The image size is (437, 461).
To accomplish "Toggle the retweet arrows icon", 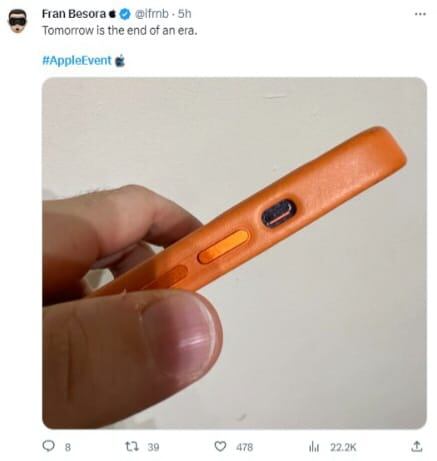I will pos(131,446).
